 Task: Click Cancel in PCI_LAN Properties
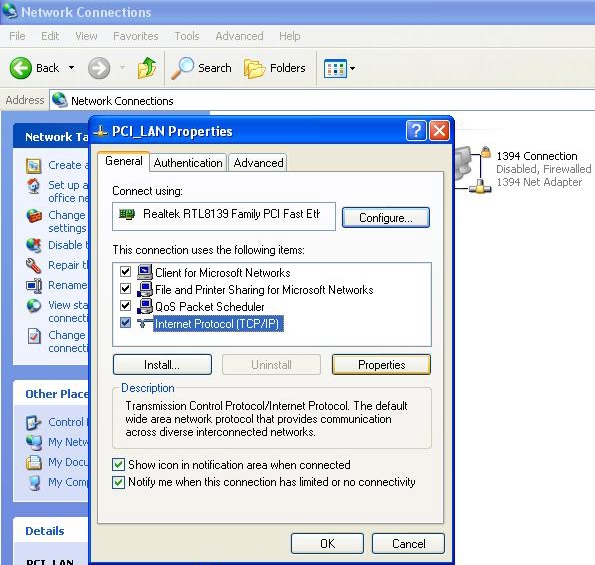click(408, 543)
